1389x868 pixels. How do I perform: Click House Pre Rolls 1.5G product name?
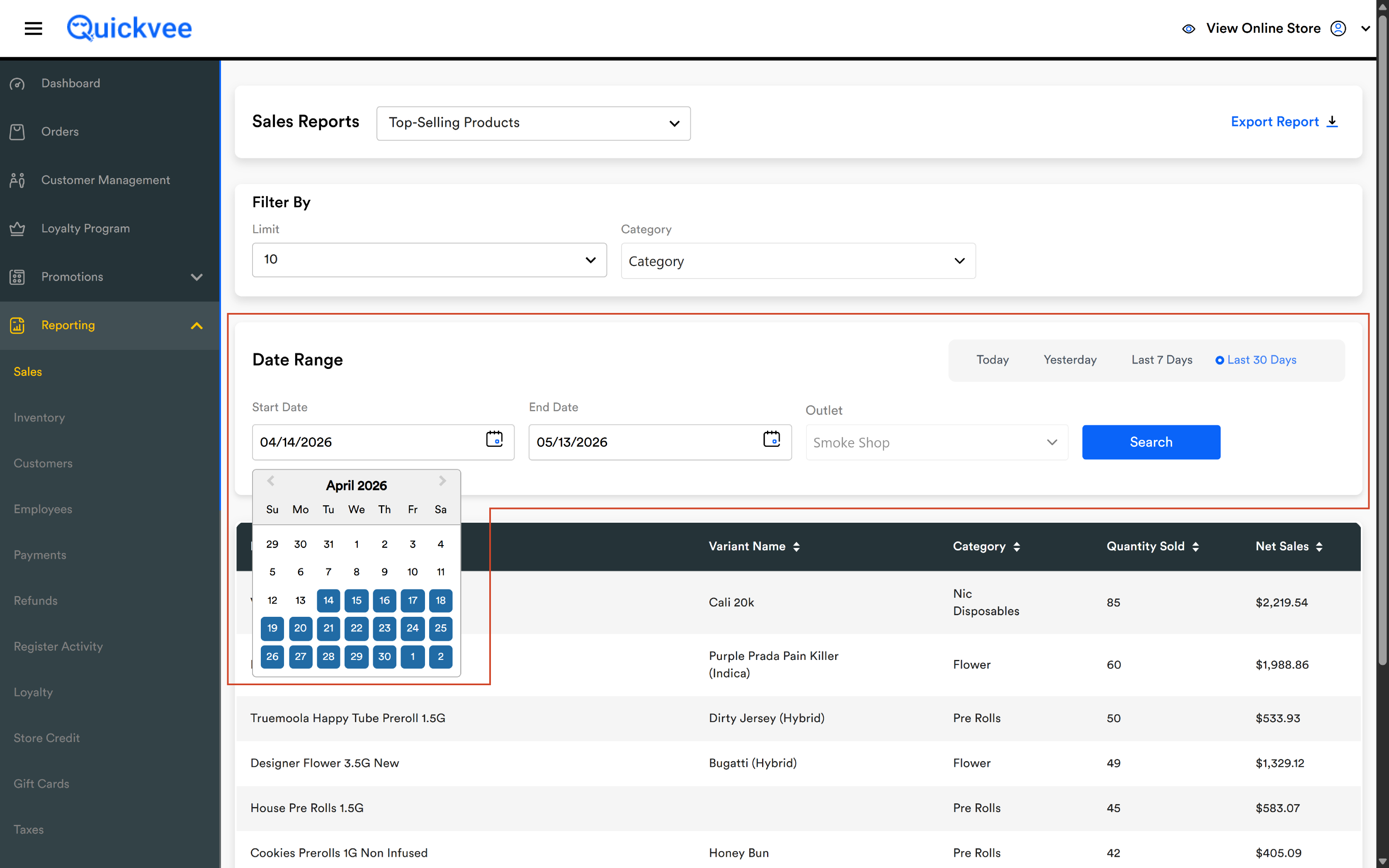tap(307, 808)
